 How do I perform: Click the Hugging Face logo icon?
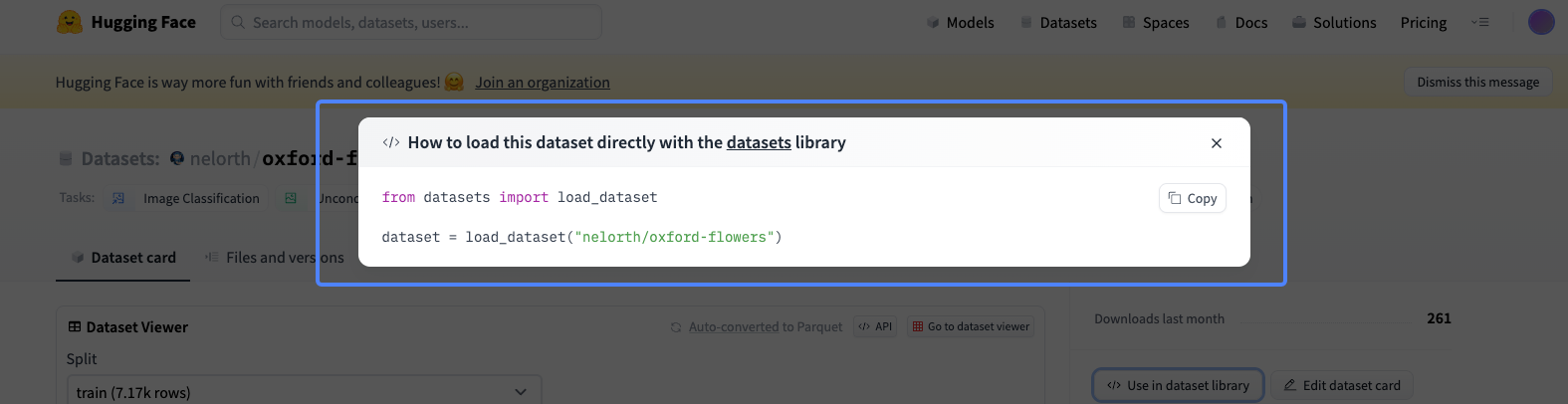pos(70,22)
